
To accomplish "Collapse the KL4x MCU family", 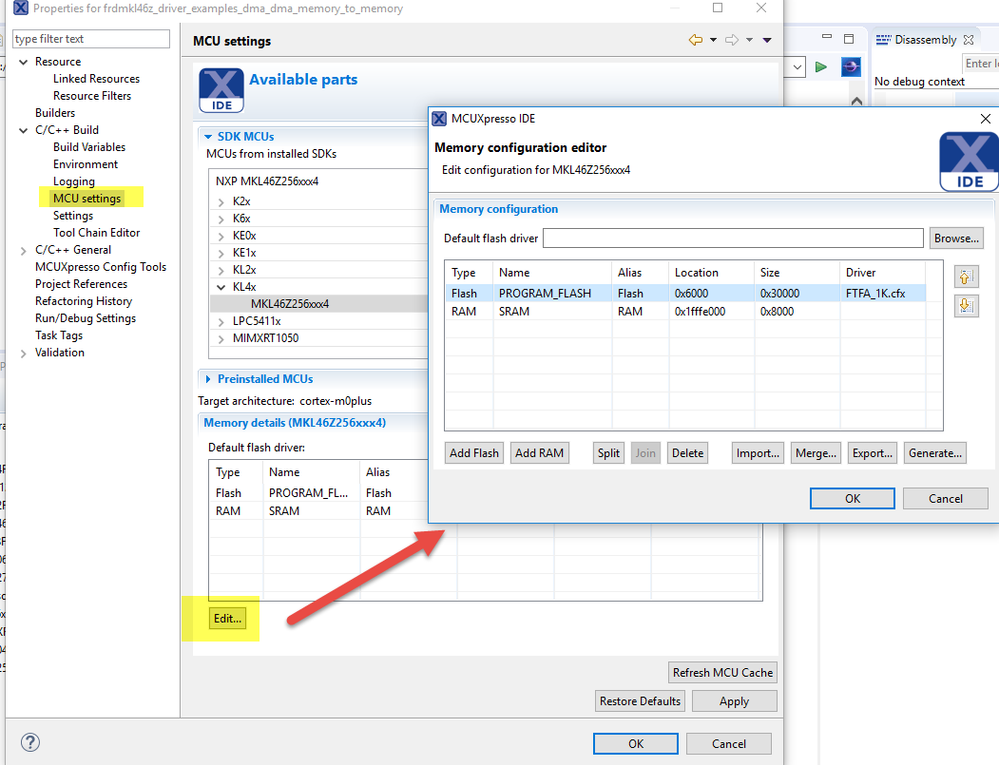I will [x=221, y=287].
